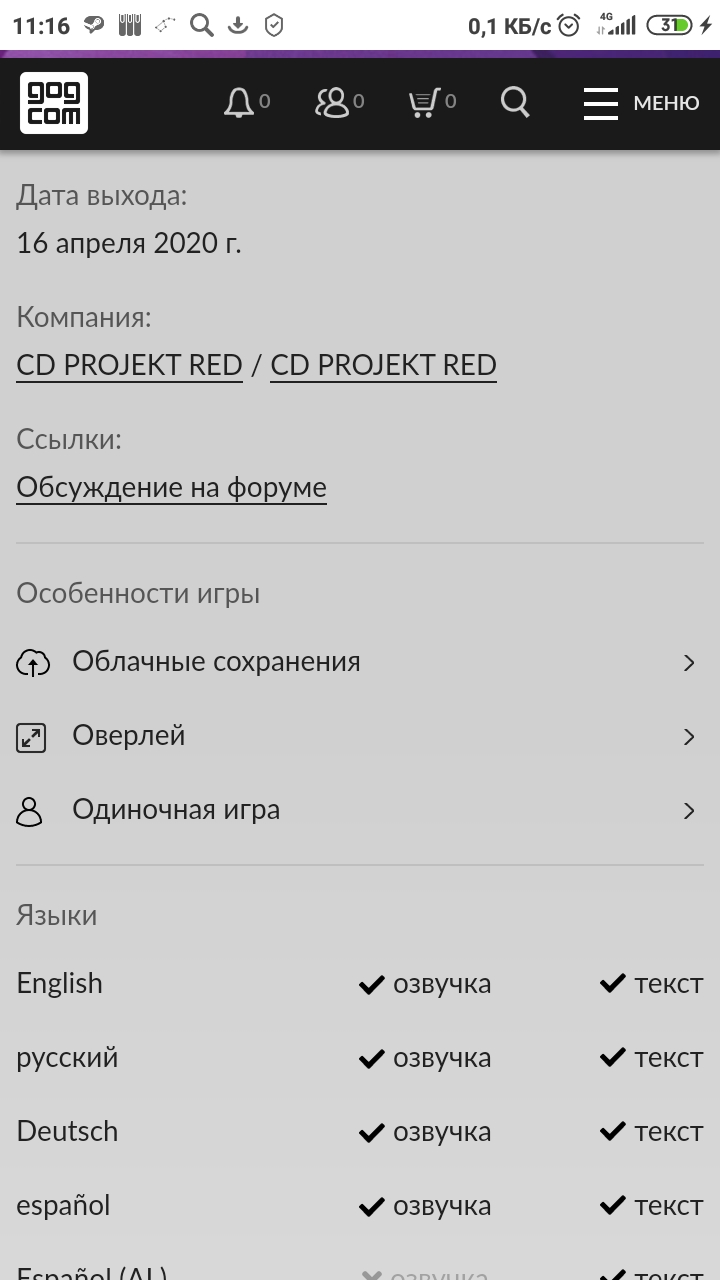Tap the single-player person icon
Viewport: 720px width, 1280px height.
pyautogui.click(x=31, y=811)
